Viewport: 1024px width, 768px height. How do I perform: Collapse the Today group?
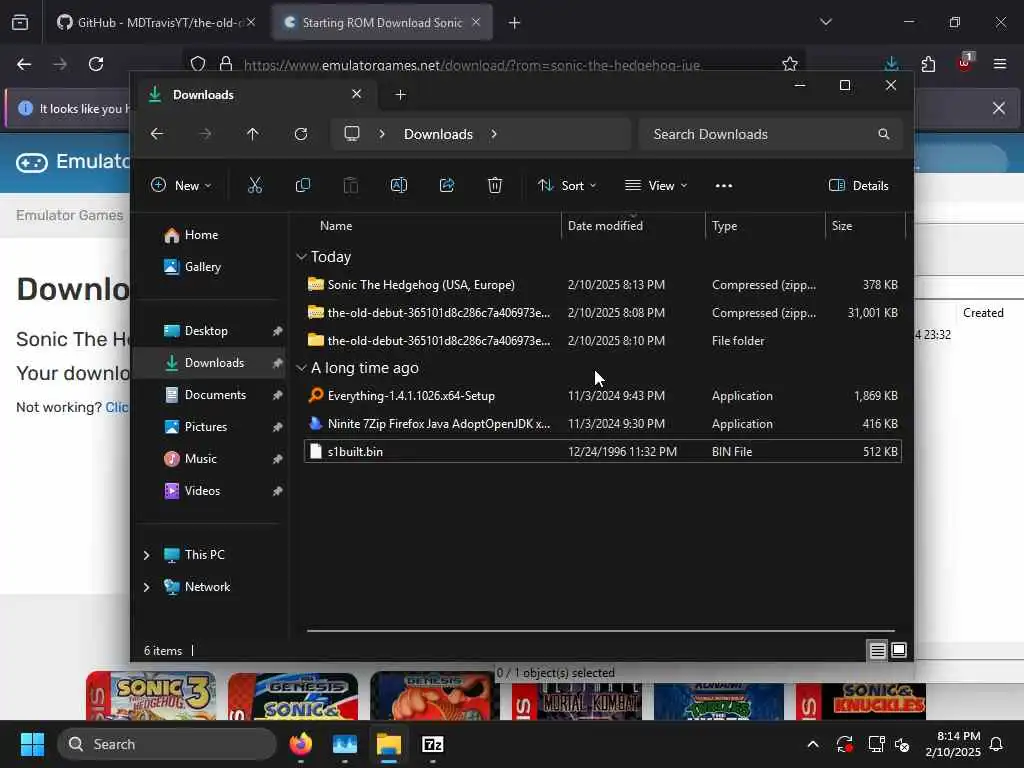pyautogui.click(x=301, y=257)
